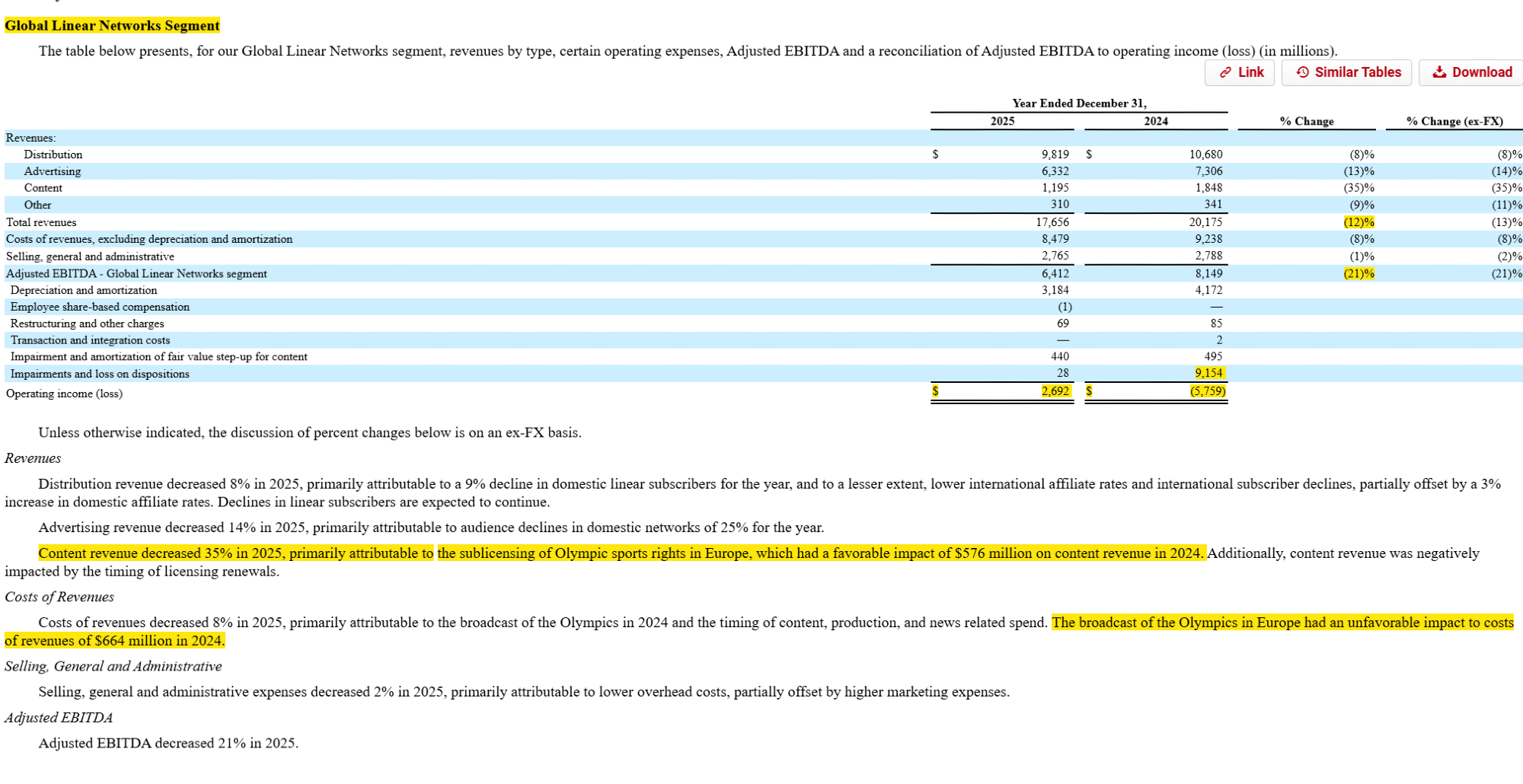Viewport: 1523px width, 784px height.
Task: Click the 2025 column header
Action: pos(1002,121)
